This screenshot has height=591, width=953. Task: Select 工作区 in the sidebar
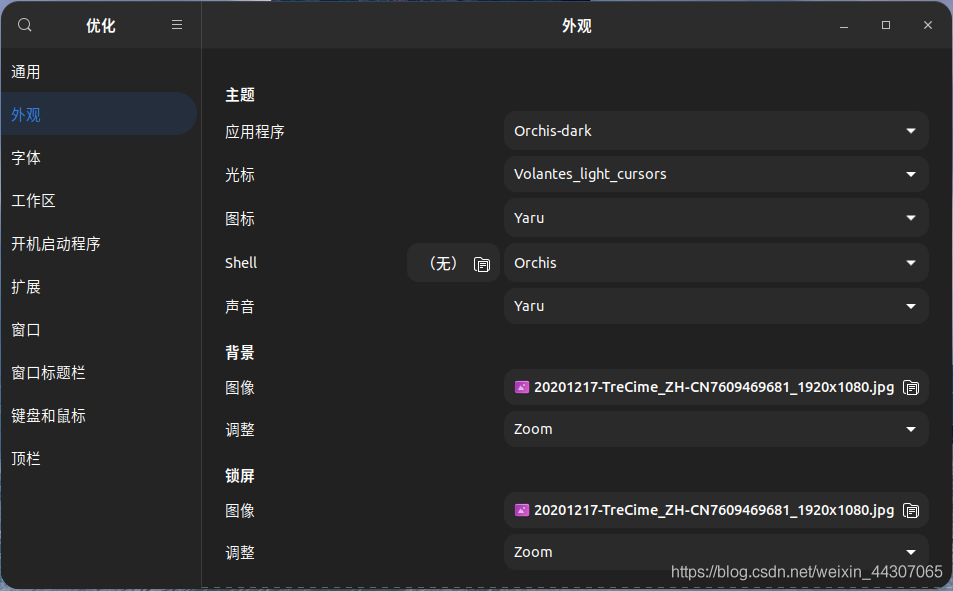coord(99,201)
